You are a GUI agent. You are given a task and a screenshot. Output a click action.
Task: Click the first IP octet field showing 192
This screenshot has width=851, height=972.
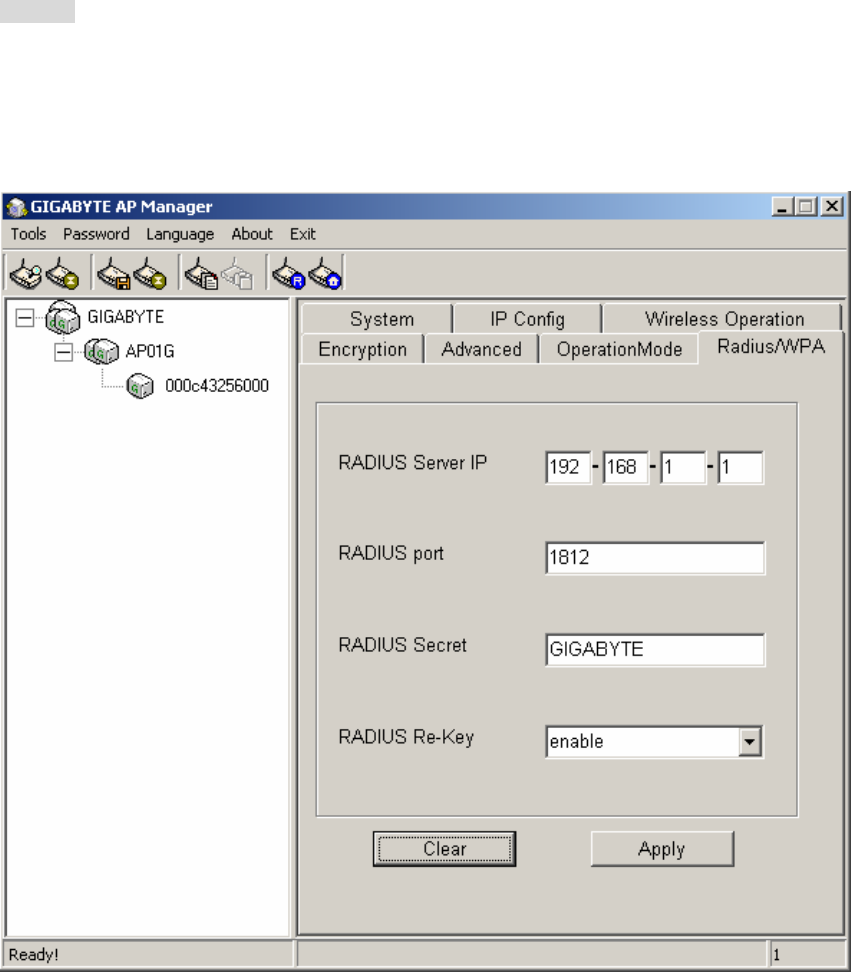[568, 467]
